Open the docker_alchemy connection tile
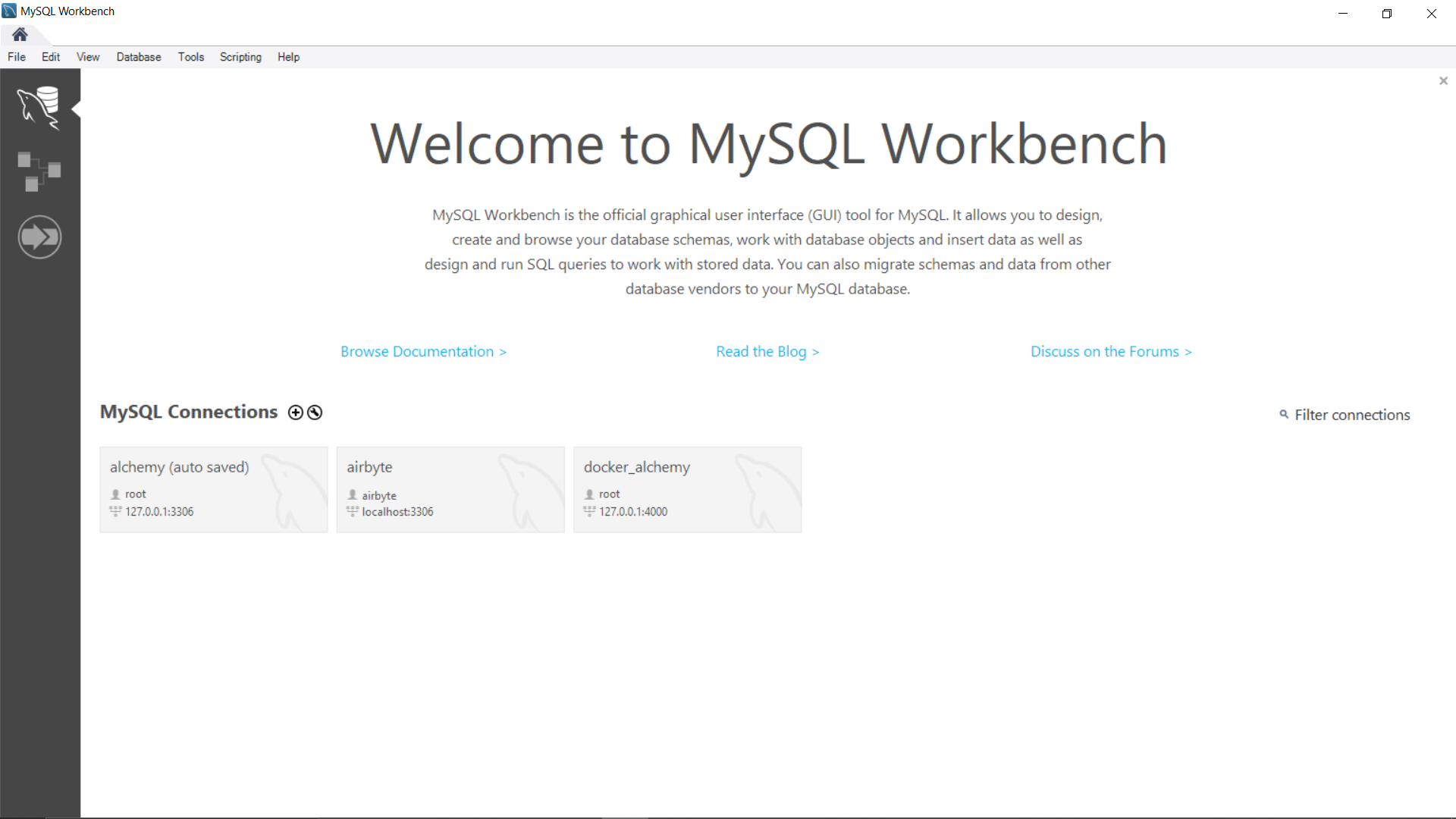Viewport: 1456px width, 819px height. [x=687, y=489]
